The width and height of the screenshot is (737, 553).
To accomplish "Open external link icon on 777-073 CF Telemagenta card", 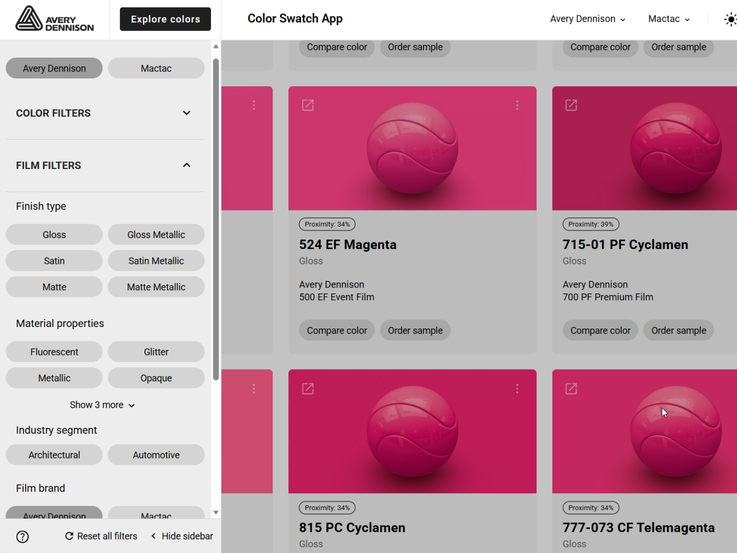I will 571,389.
